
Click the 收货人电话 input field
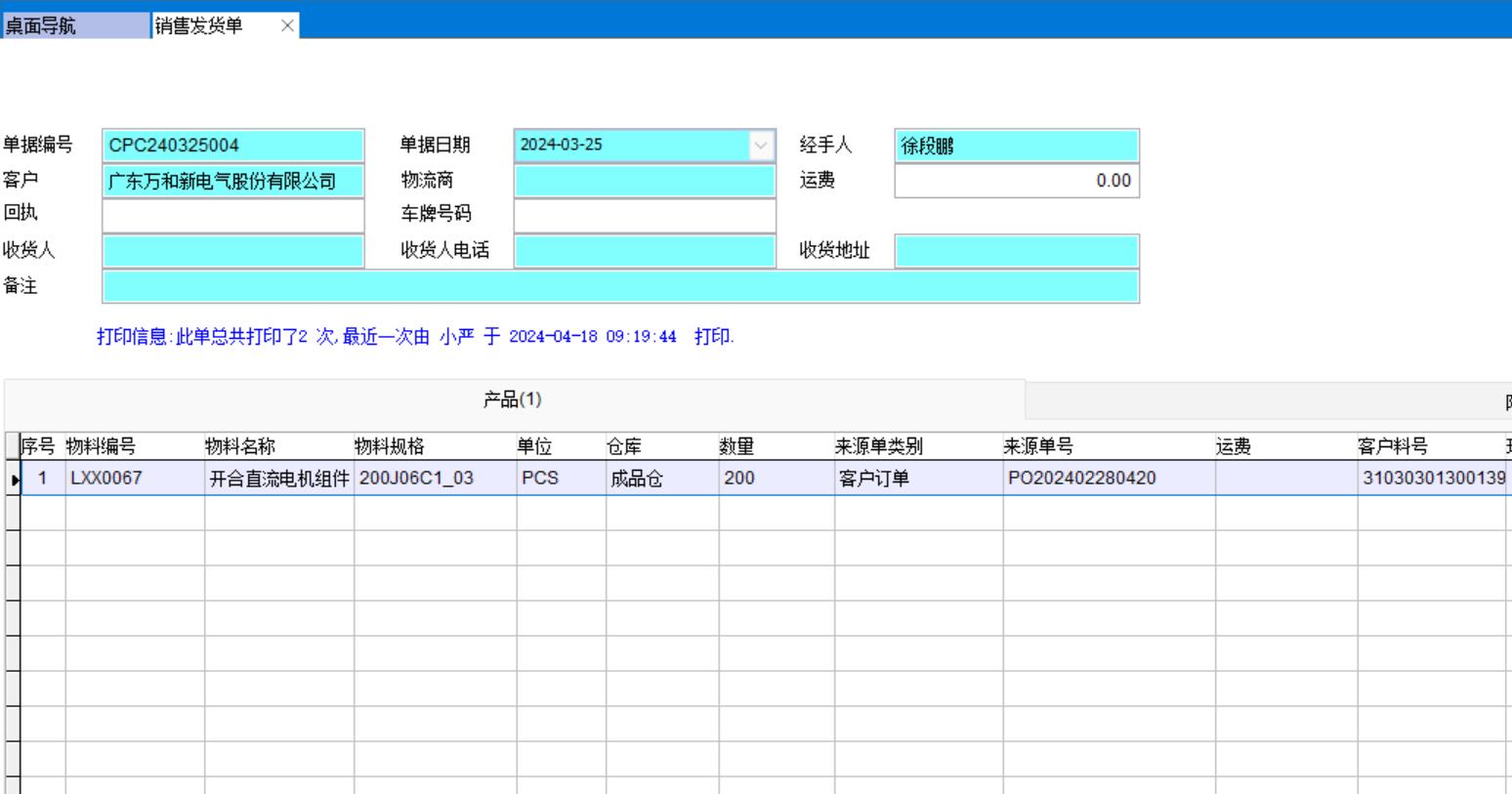pos(644,251)
